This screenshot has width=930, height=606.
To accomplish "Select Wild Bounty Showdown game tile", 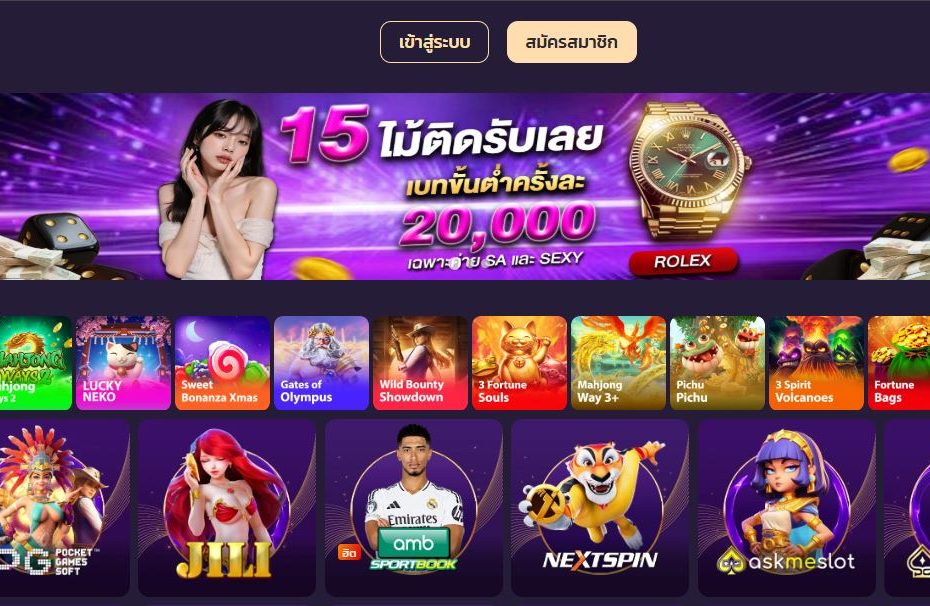I will (x=421, y=363).
